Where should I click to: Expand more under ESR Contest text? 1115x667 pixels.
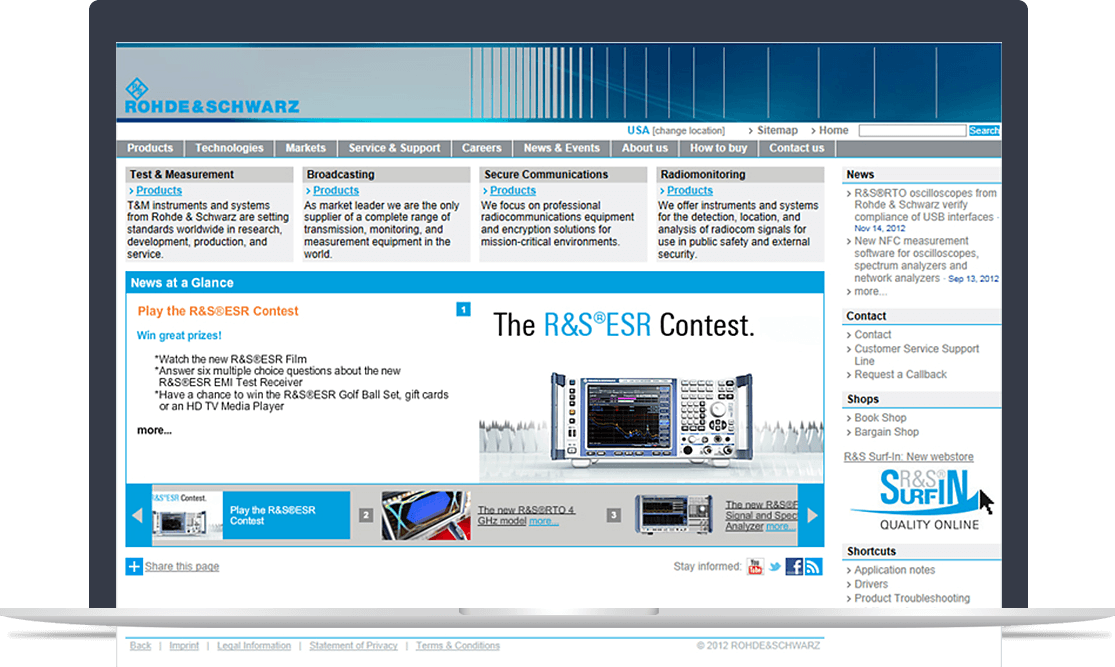pos(154,430)
